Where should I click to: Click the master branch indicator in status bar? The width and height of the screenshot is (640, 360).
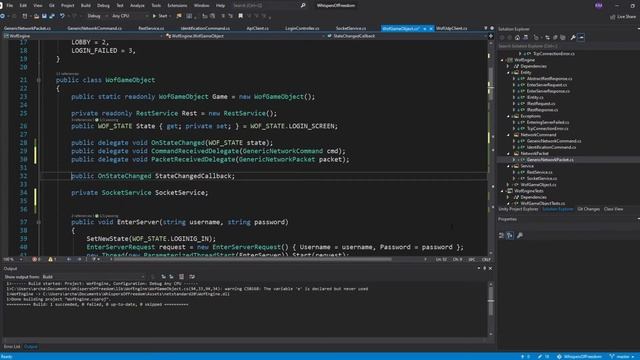click(623, 357)
